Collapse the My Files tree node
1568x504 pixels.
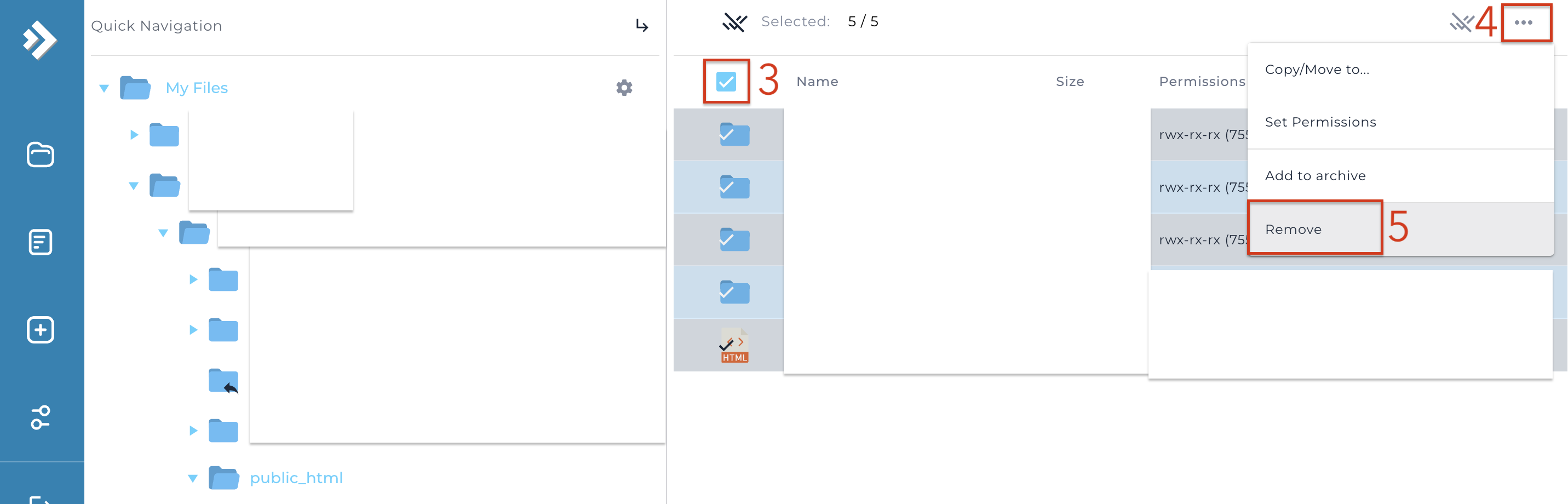pyautogui.click(x=104, y=88)
